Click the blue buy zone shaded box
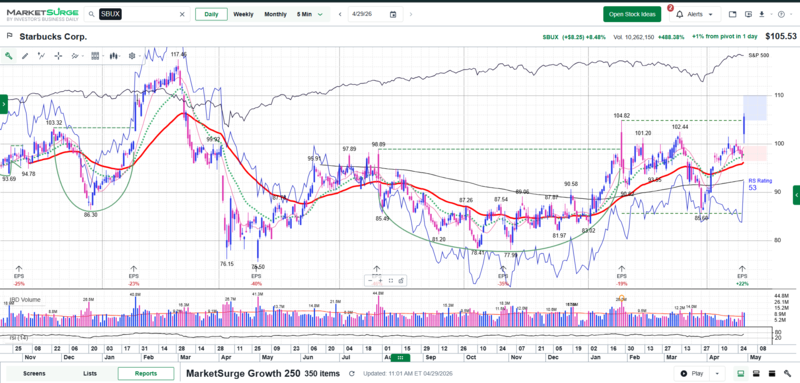This screenshot has height=383, width=800. point(755,108)
